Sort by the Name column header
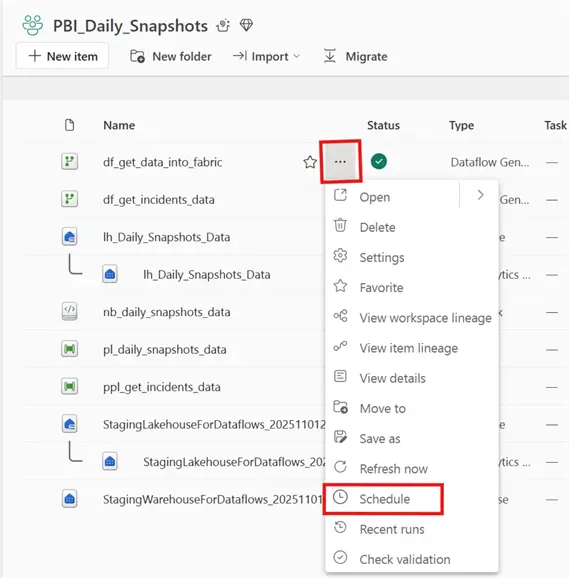 119,125
